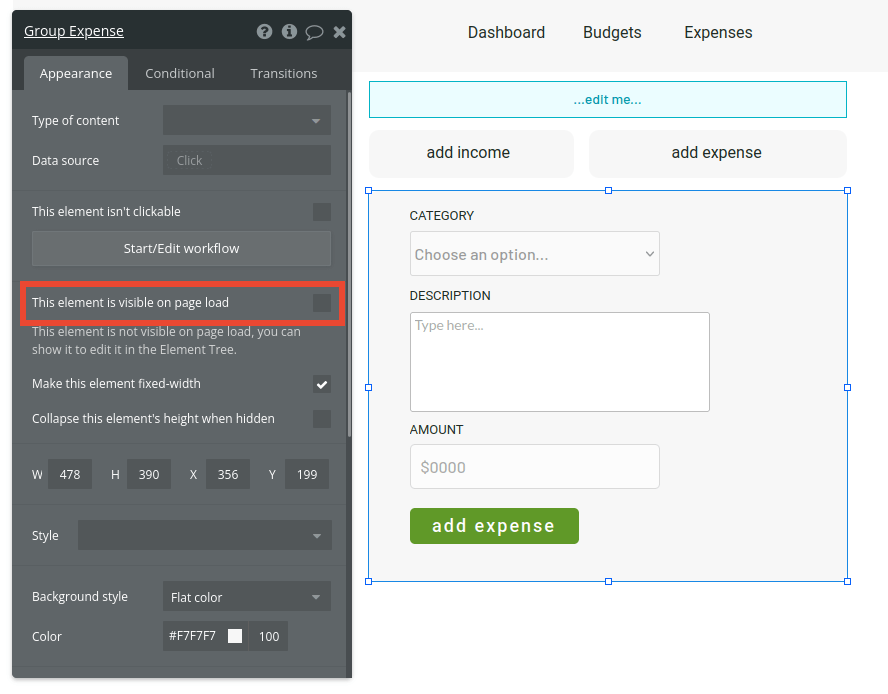Screen dimensions: 888x694
Task: Enable 'This element isn't clickable' checkbox
Action: tap(322, 211)
